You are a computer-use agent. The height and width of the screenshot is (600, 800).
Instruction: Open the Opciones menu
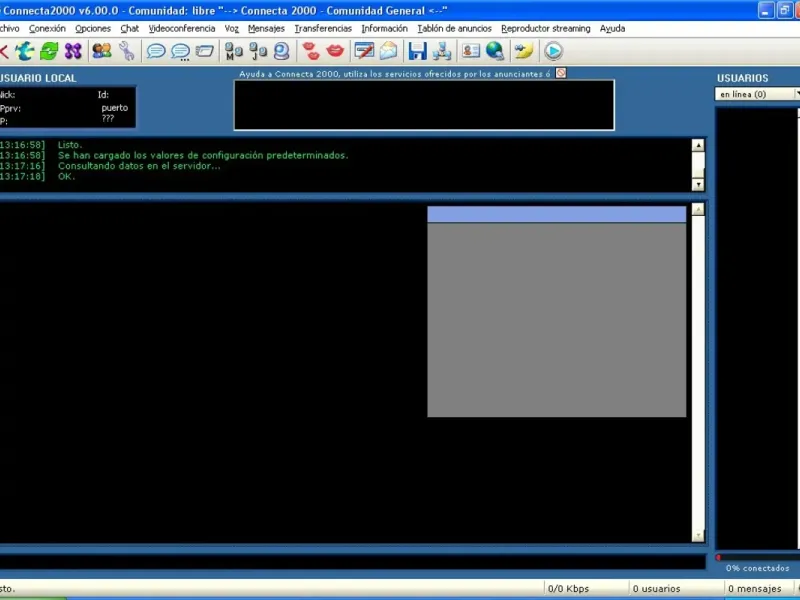(x=93, y=29)
